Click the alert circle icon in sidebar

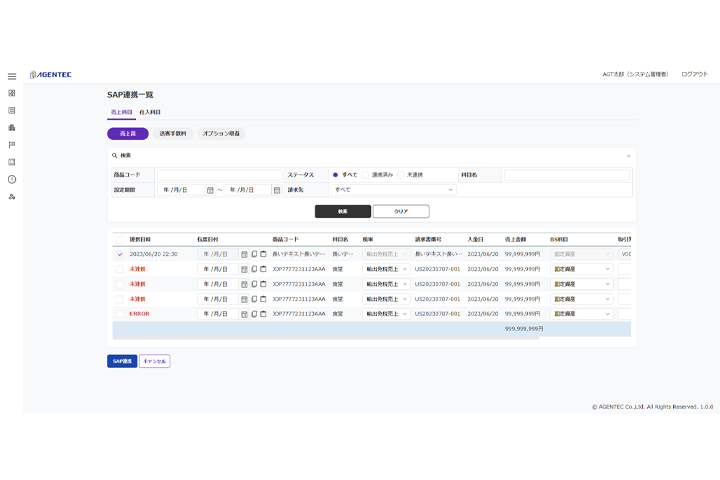pyautogui.click(x=12, y=179)
